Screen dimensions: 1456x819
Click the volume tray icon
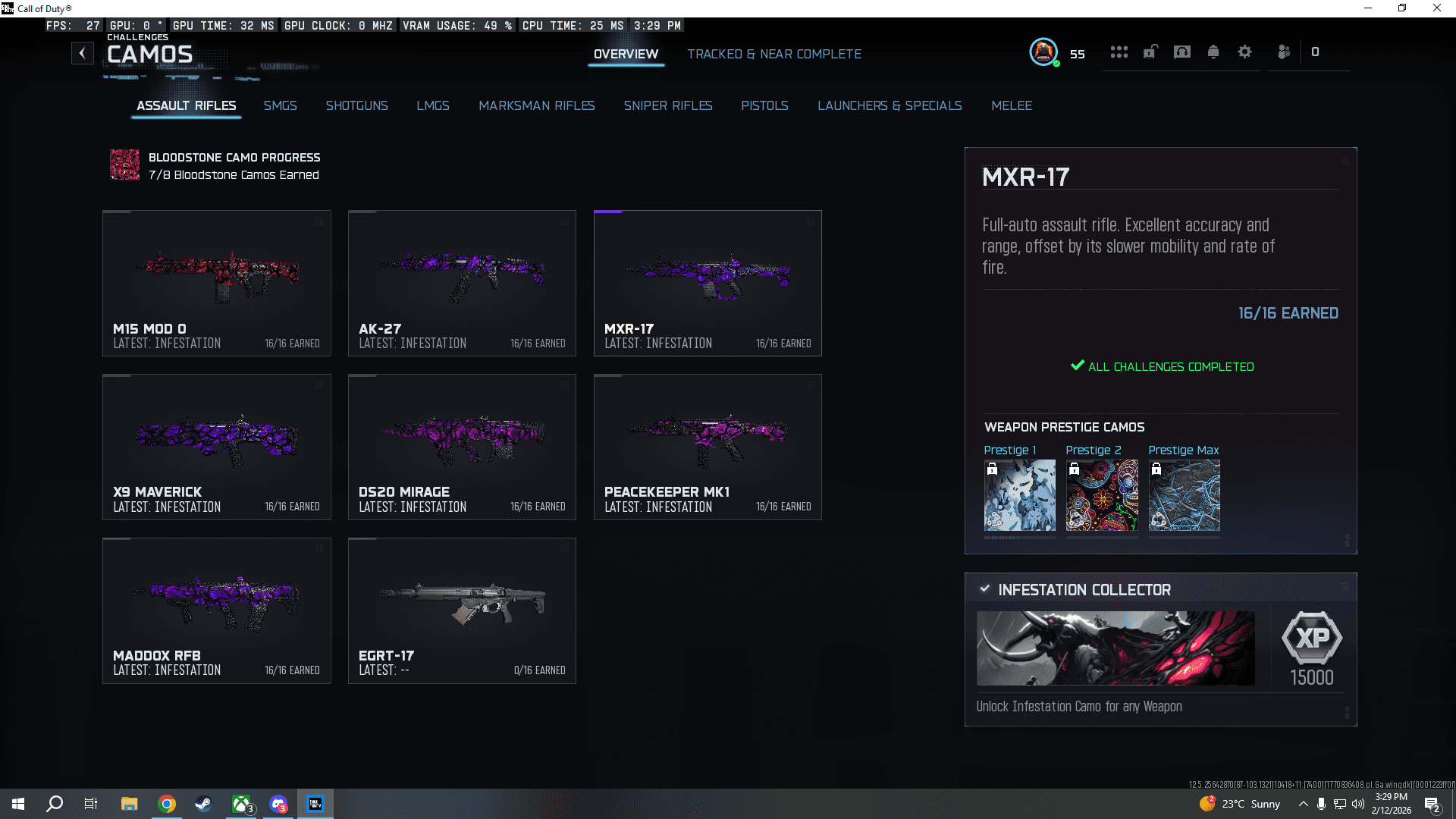click(1358, 804)
